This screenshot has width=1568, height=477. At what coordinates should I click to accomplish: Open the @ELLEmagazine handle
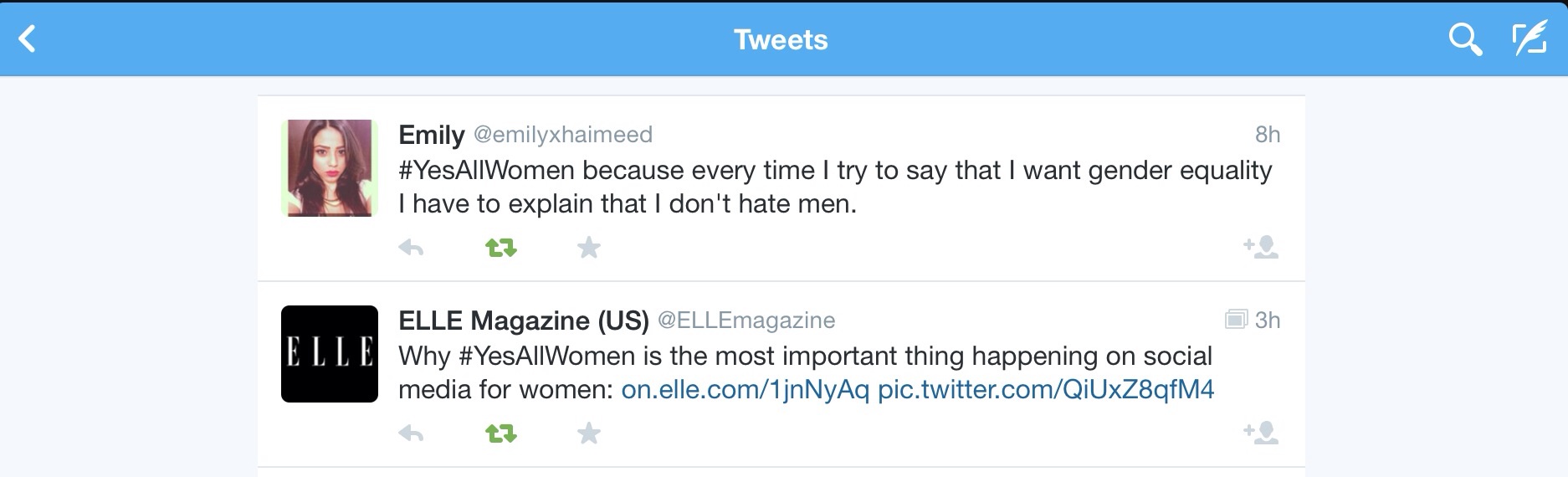[x=746, y=321]
